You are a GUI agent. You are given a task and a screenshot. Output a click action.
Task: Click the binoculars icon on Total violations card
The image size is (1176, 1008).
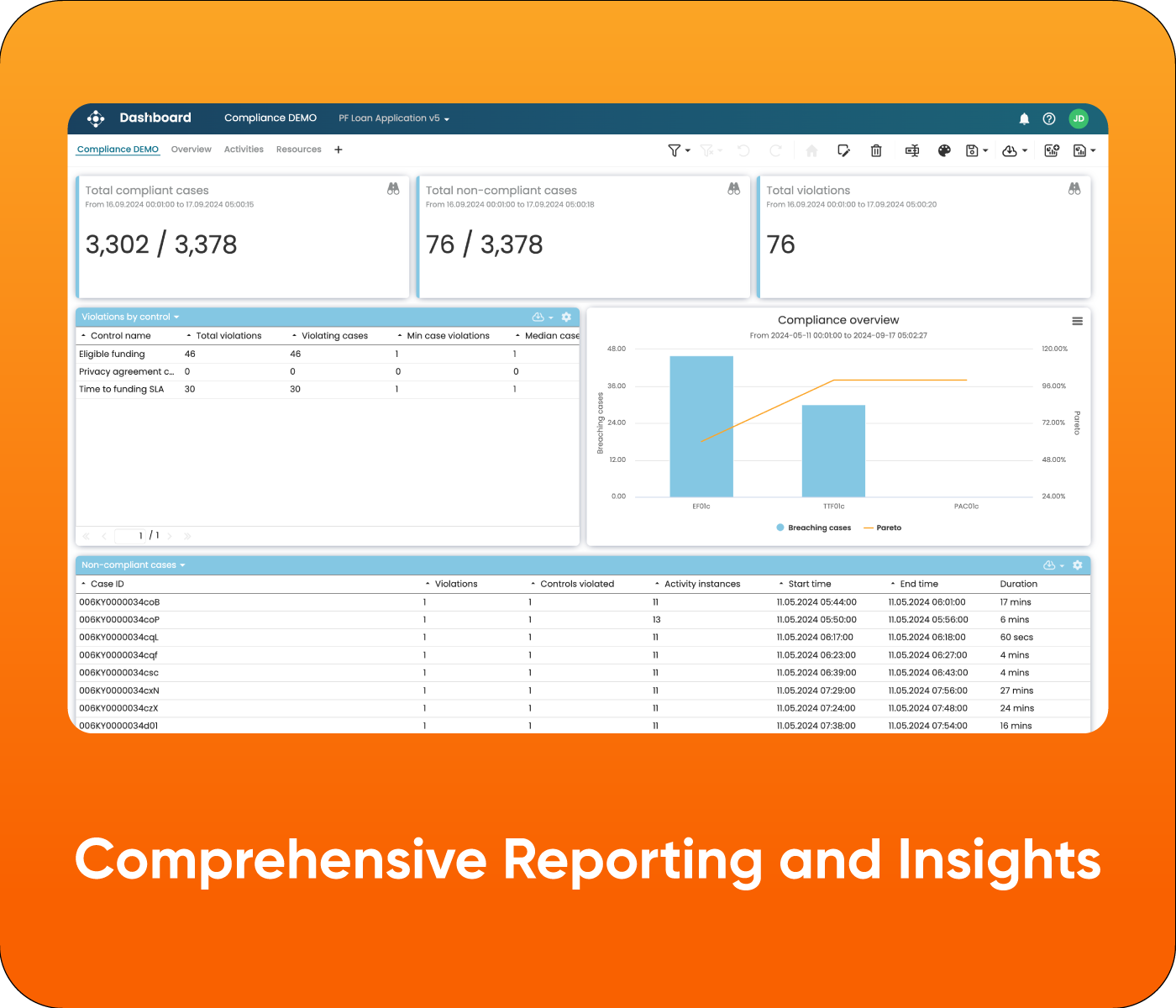(1074, 189)
